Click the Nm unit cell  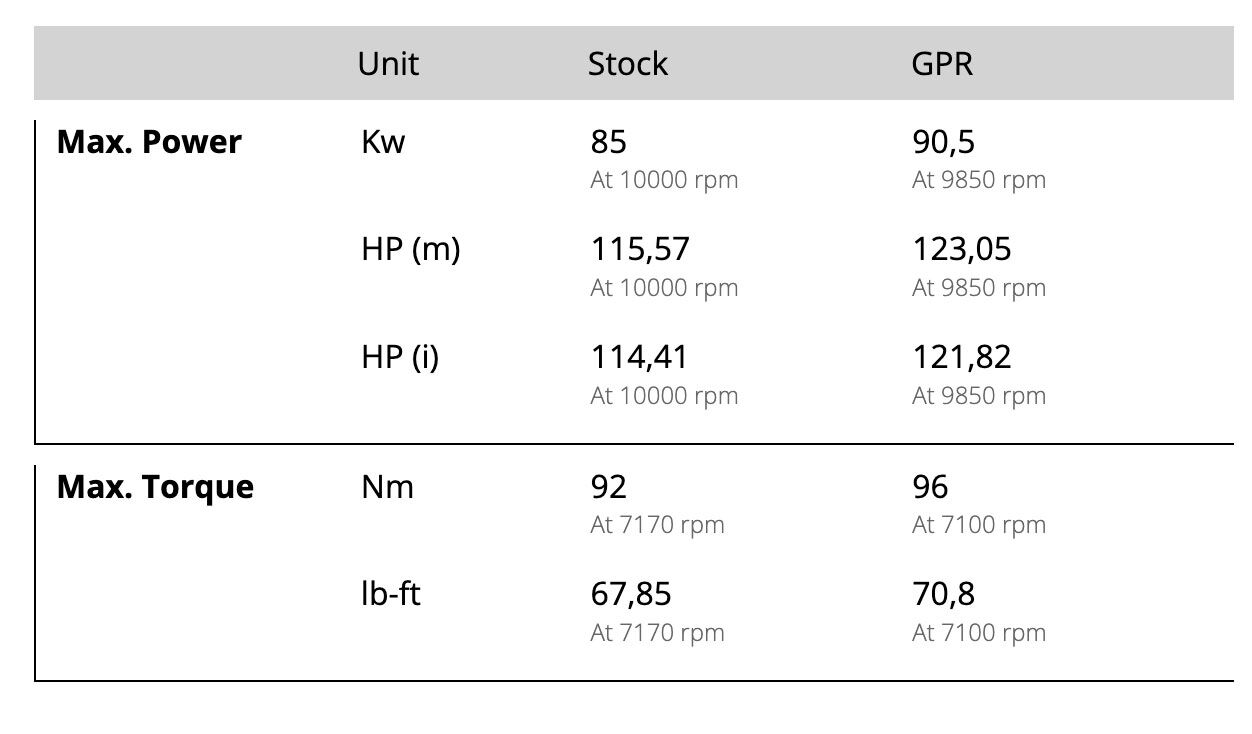[x=387, y=487]
